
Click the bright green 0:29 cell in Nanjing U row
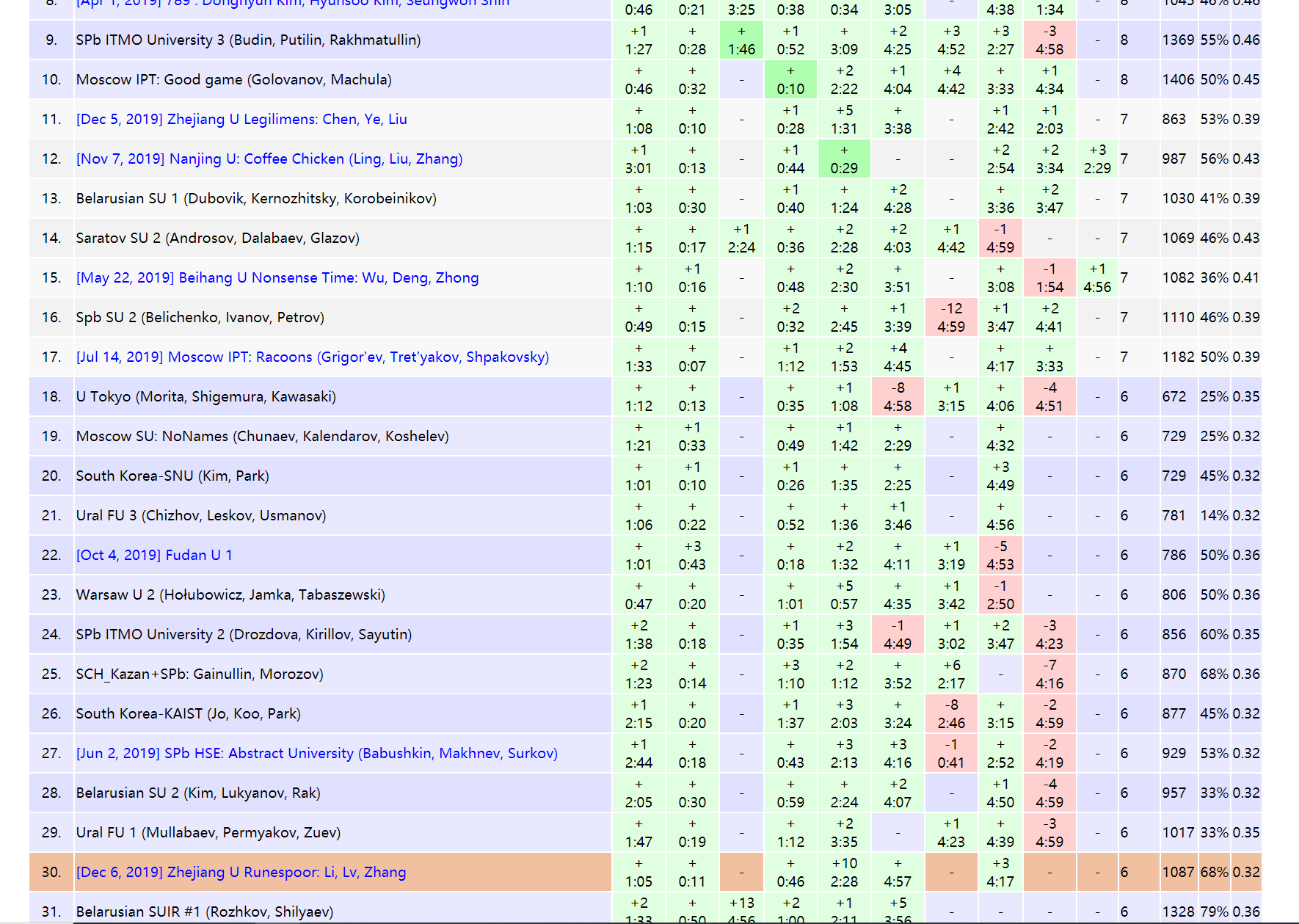coord(844,159)
